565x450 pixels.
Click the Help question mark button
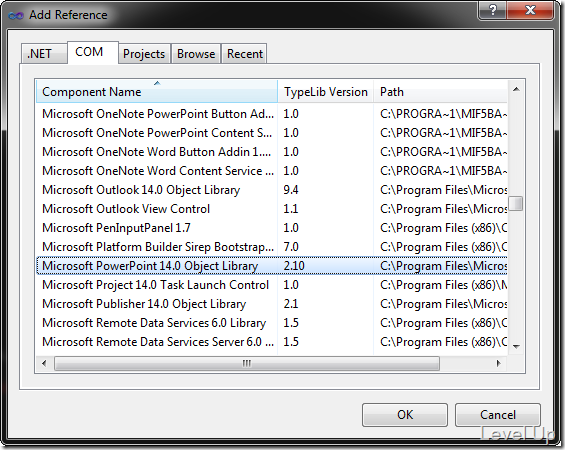click(492, 10)
